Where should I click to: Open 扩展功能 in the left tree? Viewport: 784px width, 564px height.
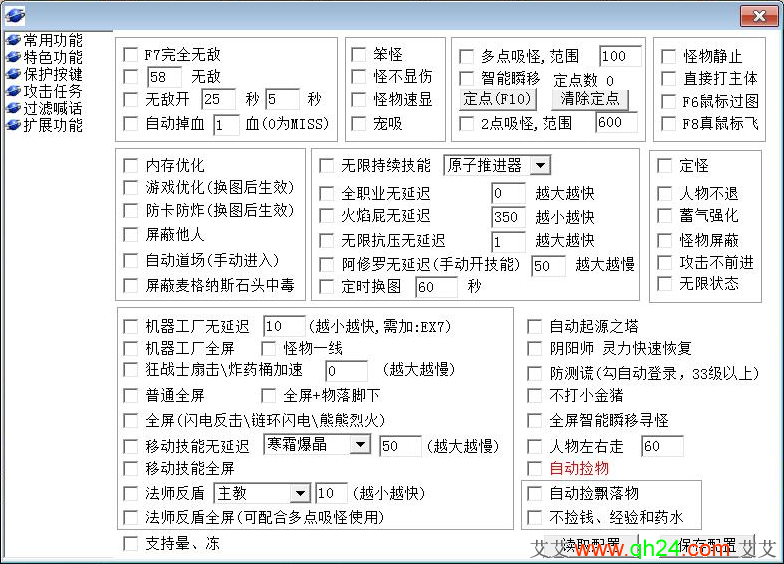tap(53, 126)
